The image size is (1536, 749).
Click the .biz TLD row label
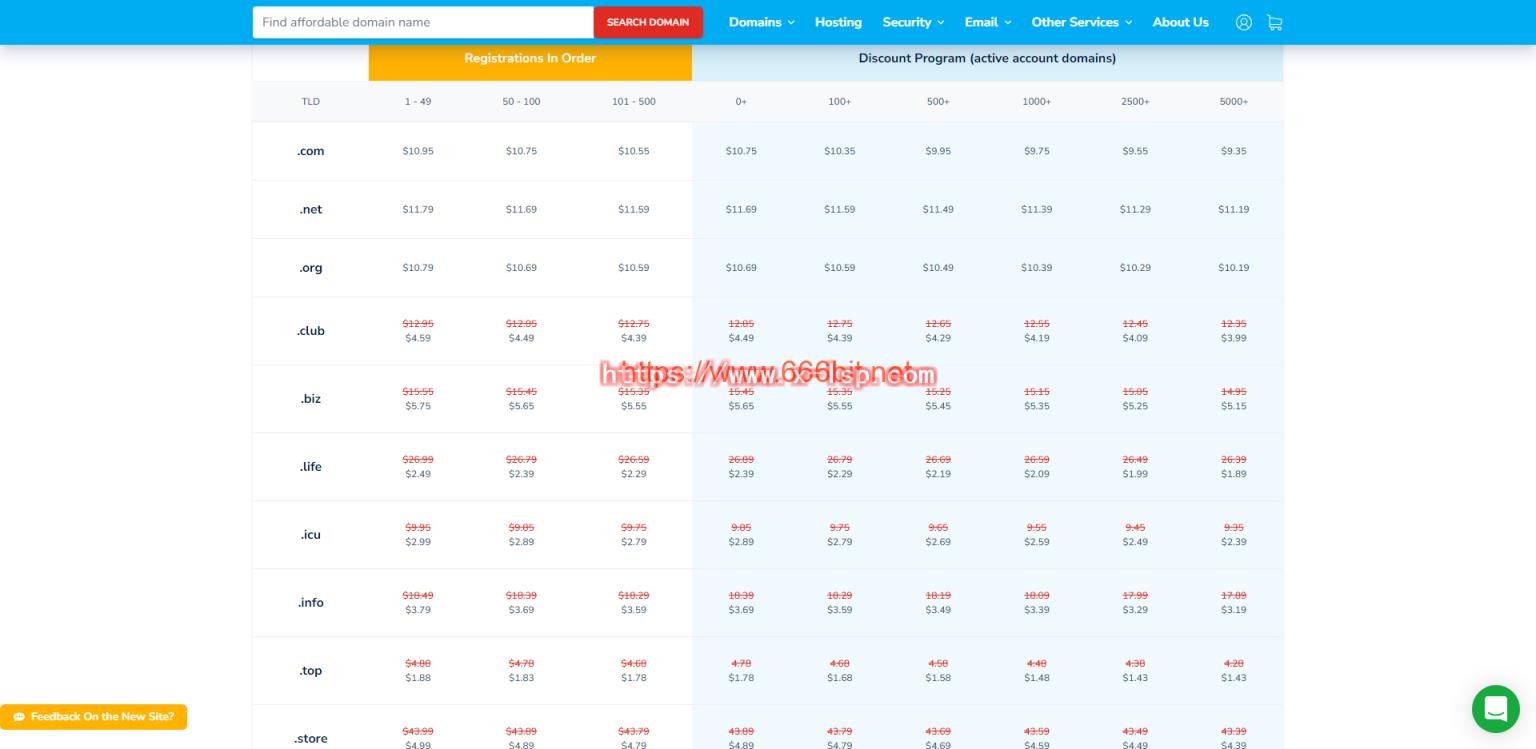311,399
